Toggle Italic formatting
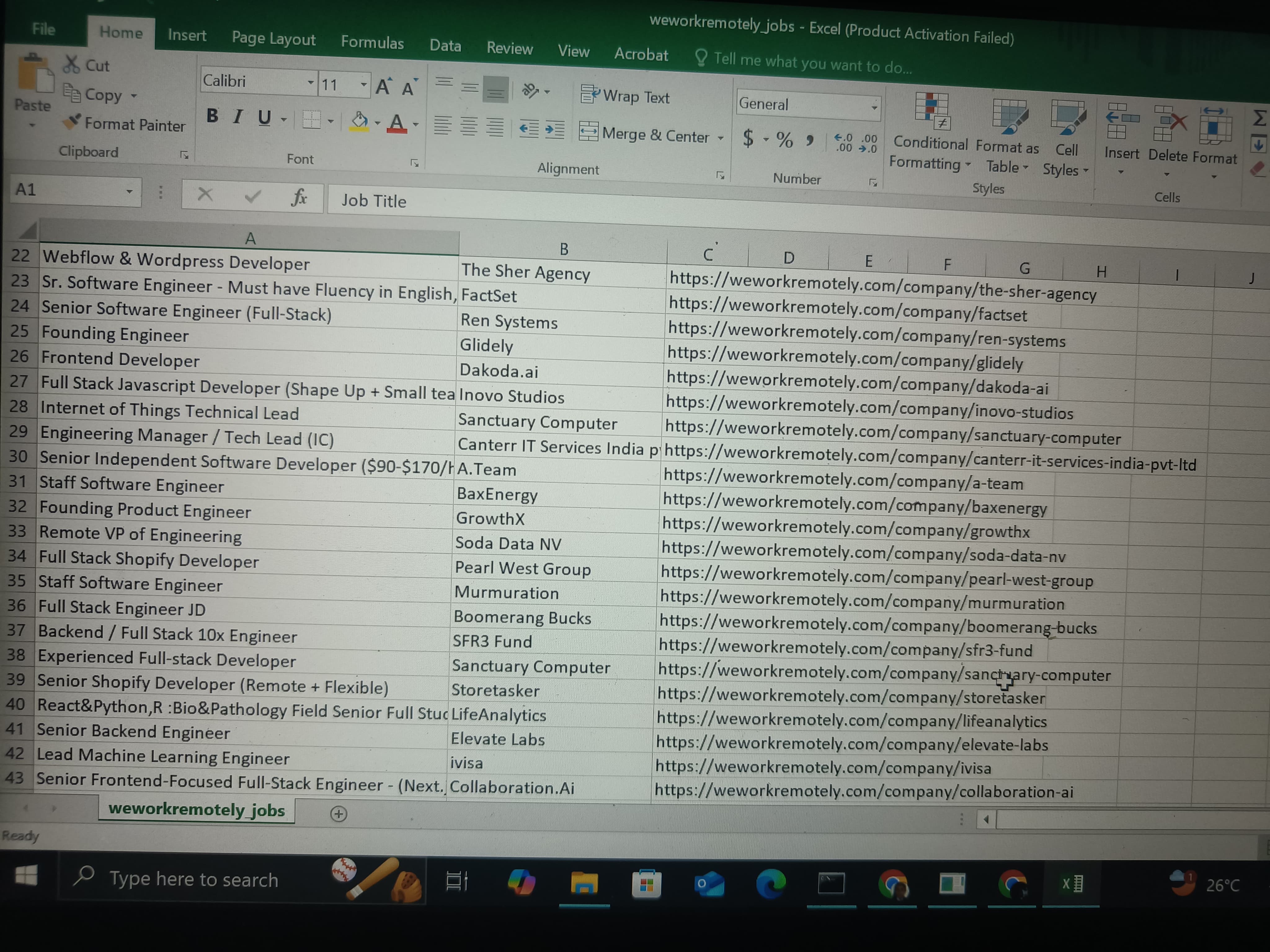Screen dimensions: 1270x952 238,117
